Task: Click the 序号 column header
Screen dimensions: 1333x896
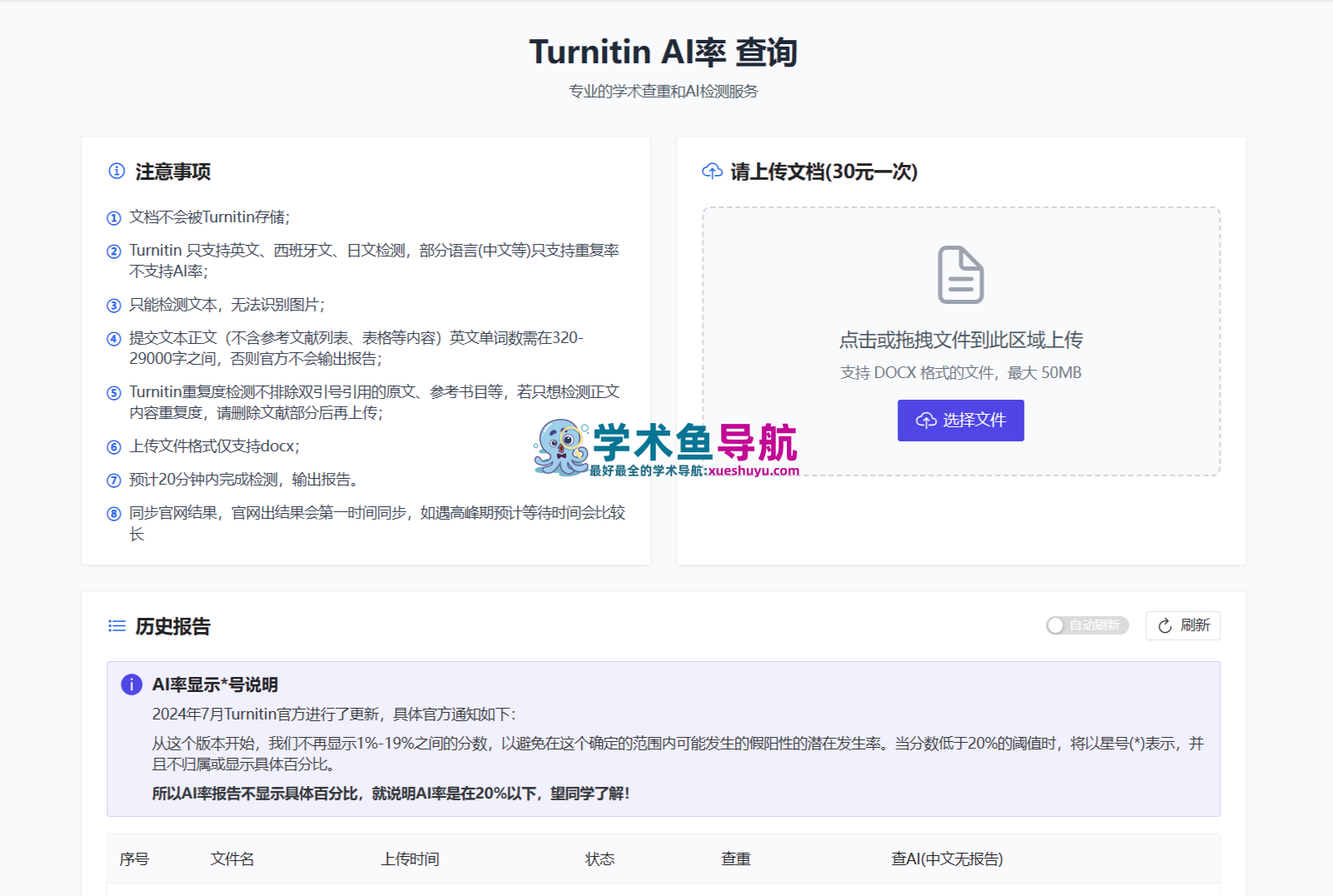Action: pyautogui.click(x=134, y=859)
